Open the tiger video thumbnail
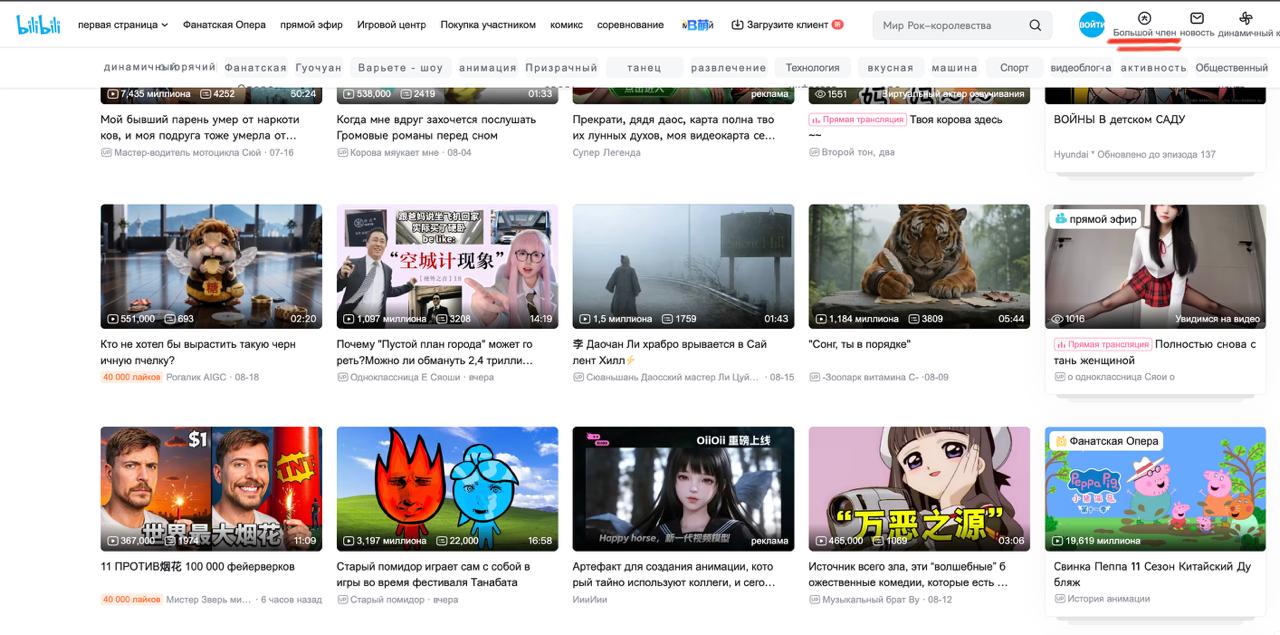1280x635 pixels. [x=919, y=266]
